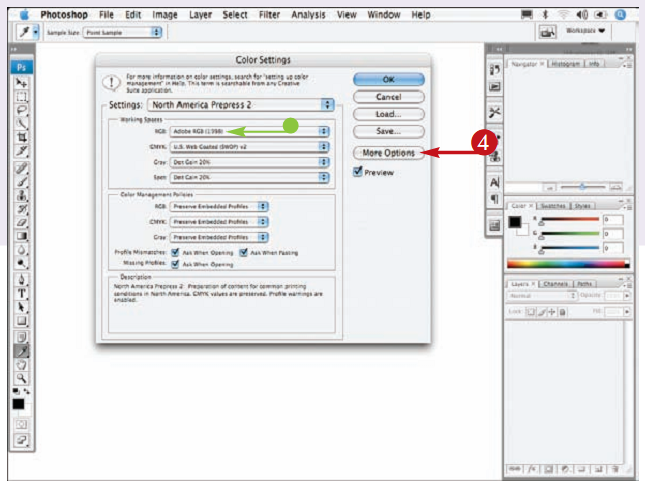Click the foreground color swatch in toolbox
Image resolution: width=645 pixels, height=489 pixels.
tap(18, 404)
